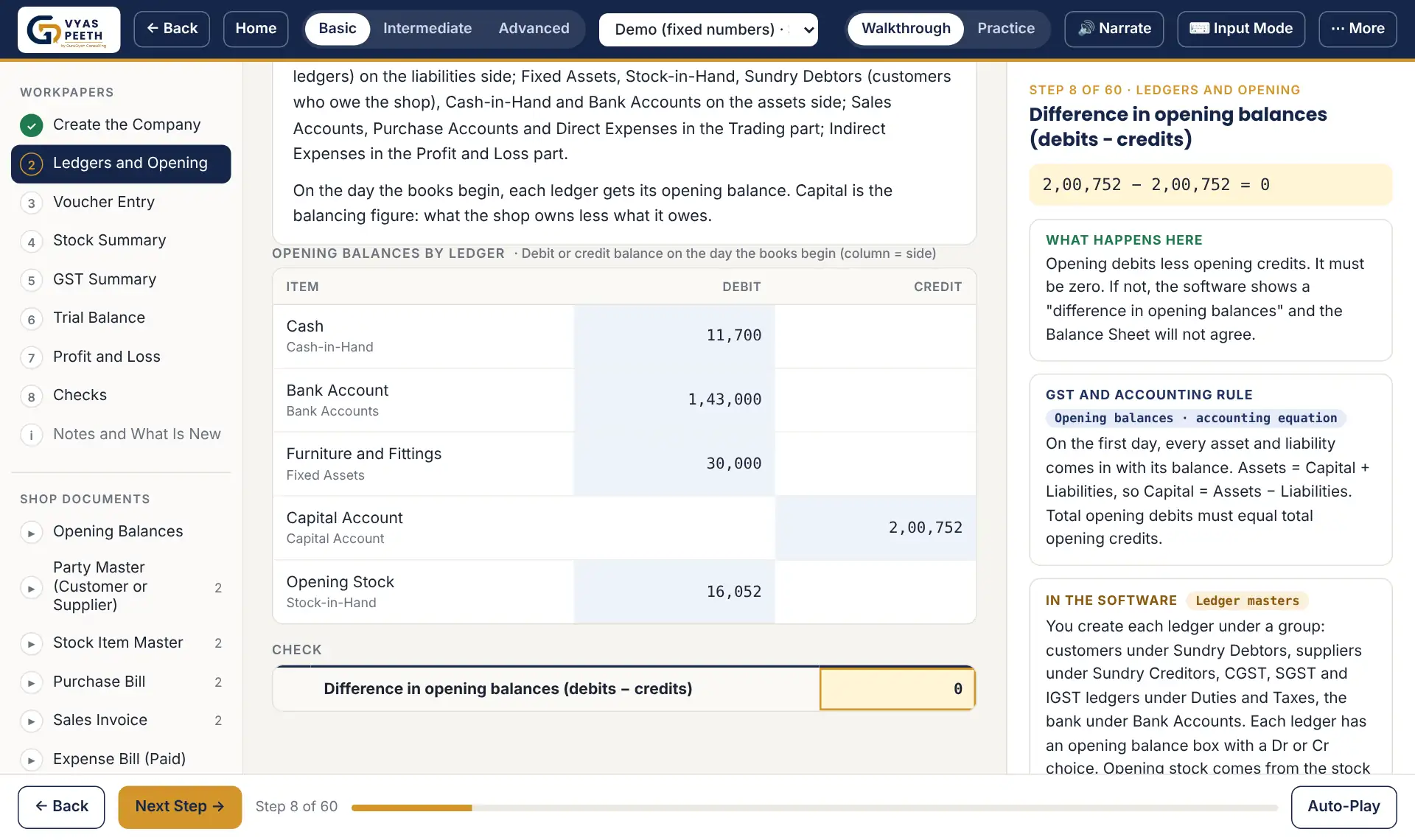Click the Next Step button
This screenshot has width=1415, height=840.
180,807
